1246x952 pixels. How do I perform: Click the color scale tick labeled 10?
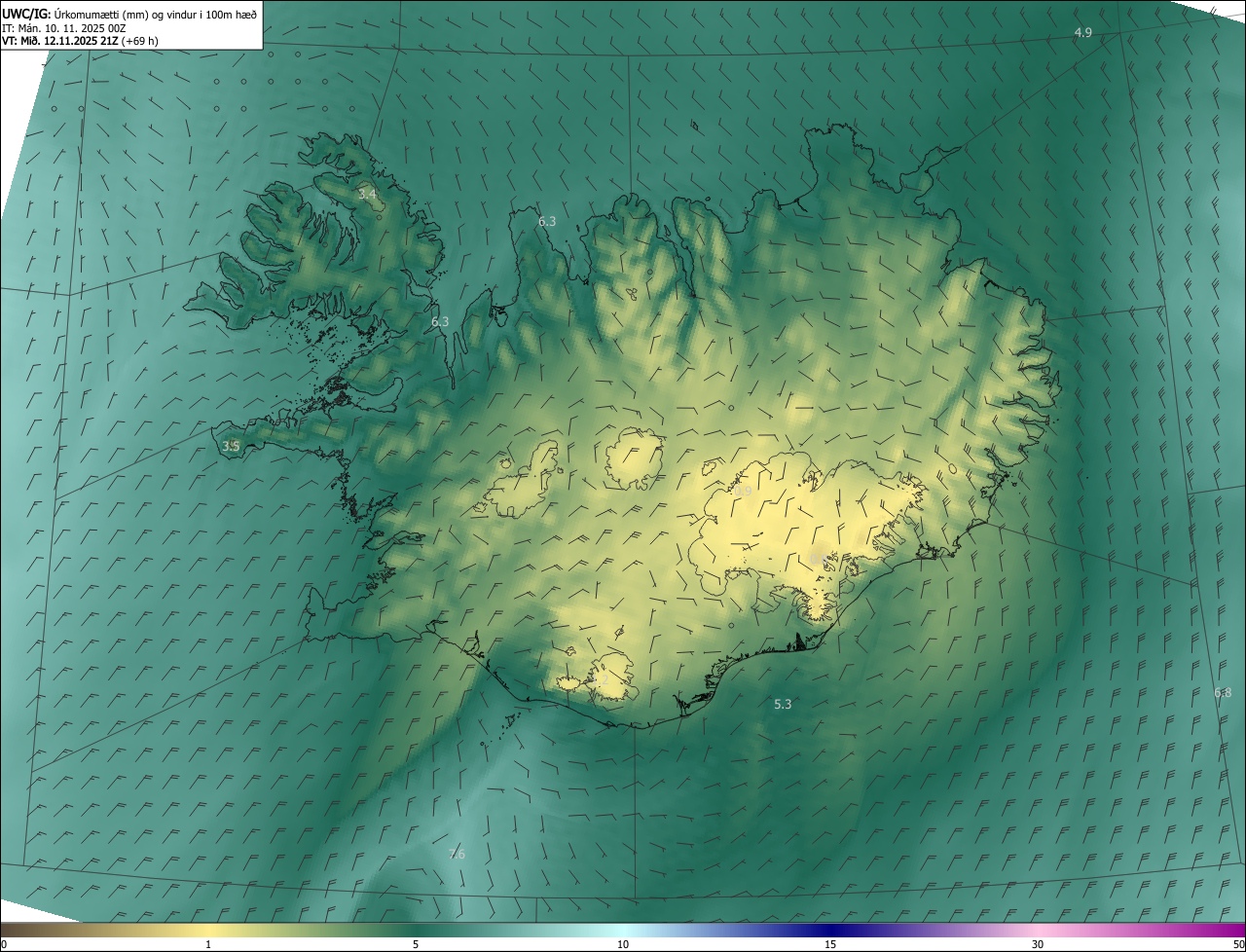pyautogui.click(x=623, y=945)
